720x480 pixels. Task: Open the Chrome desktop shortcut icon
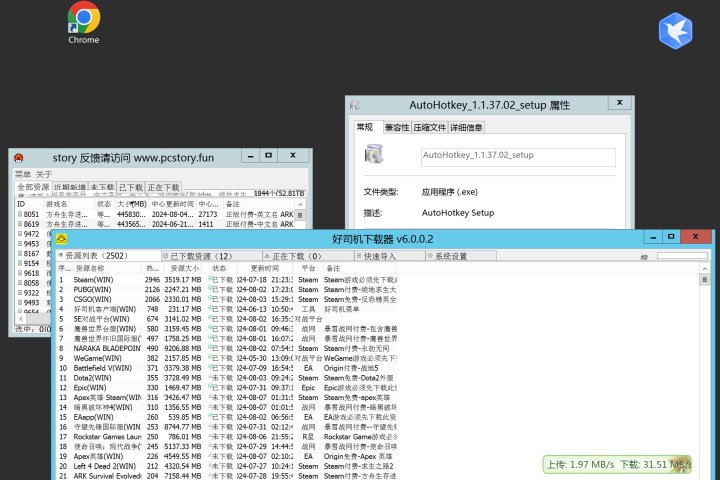(x=84, y=23)
